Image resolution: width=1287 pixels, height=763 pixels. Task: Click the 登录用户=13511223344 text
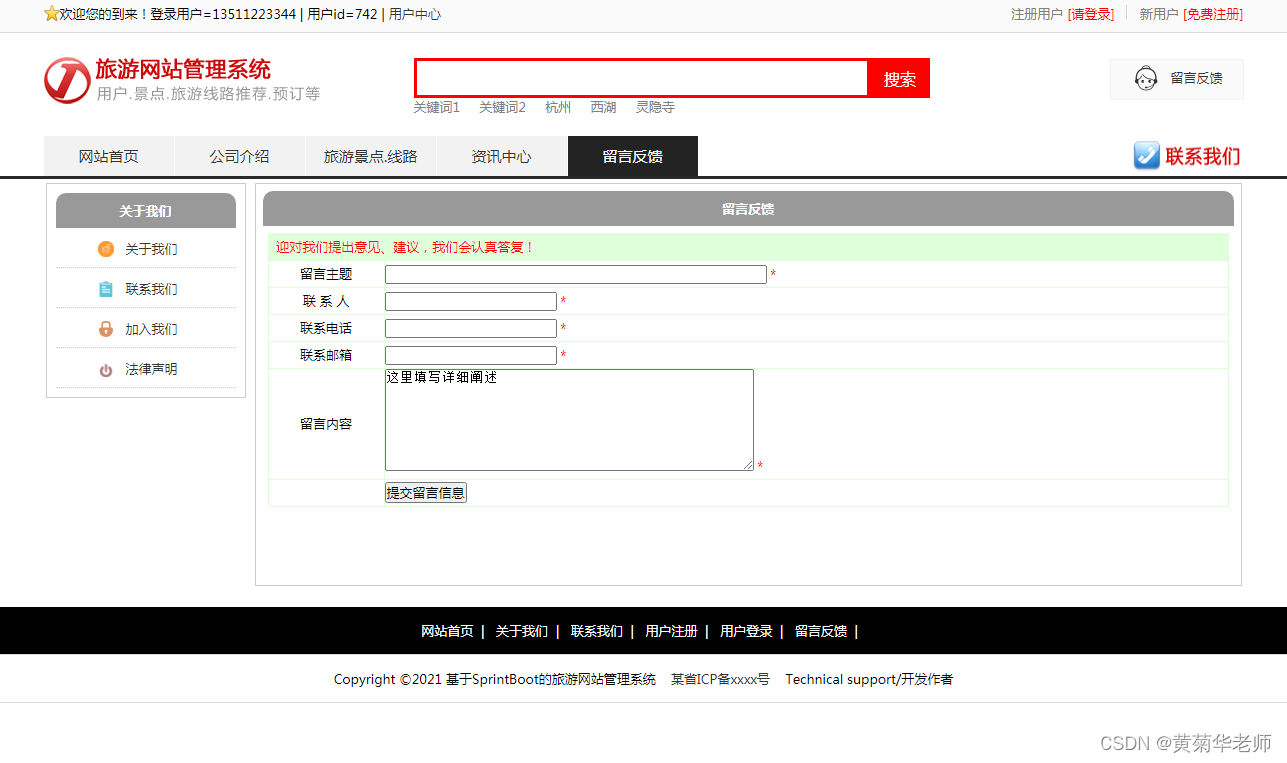pyautogui.click(x=223, y=14)
